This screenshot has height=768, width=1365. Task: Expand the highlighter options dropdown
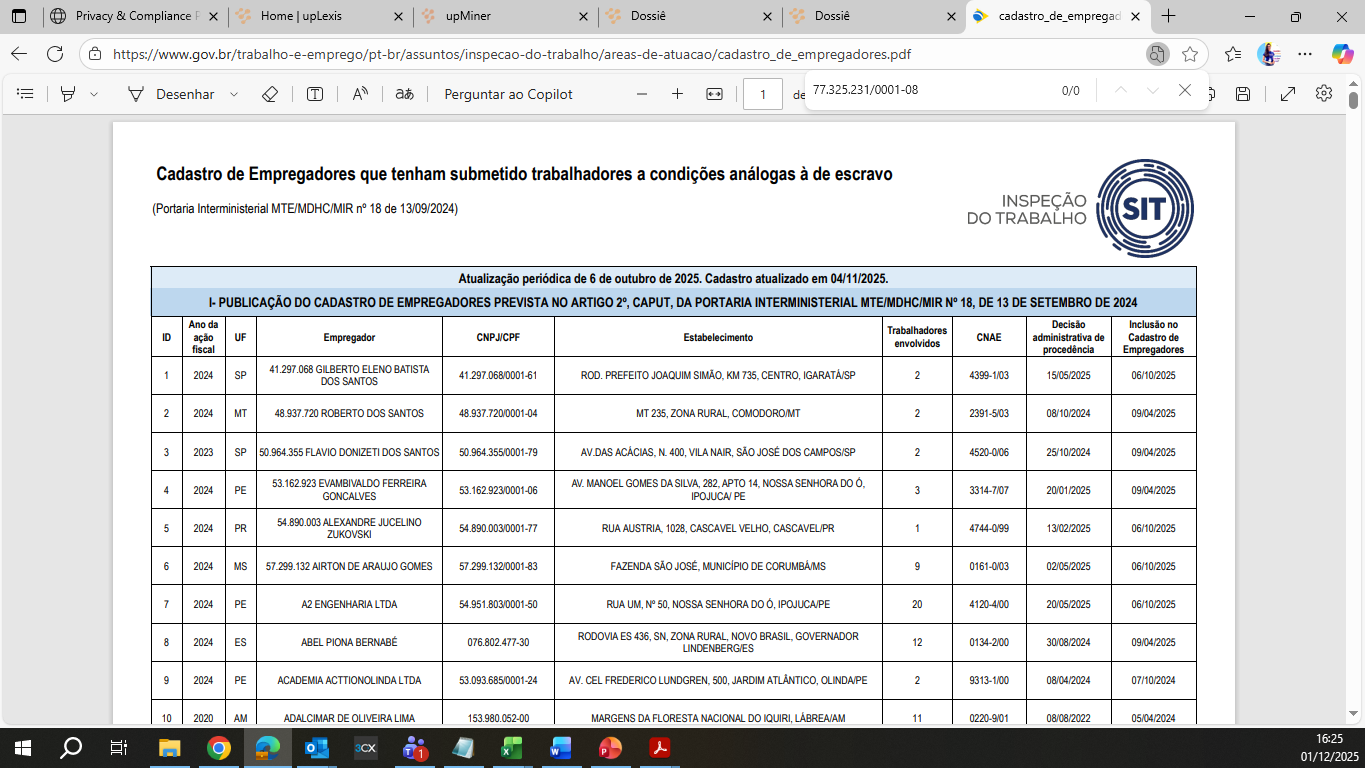[94, 94]
